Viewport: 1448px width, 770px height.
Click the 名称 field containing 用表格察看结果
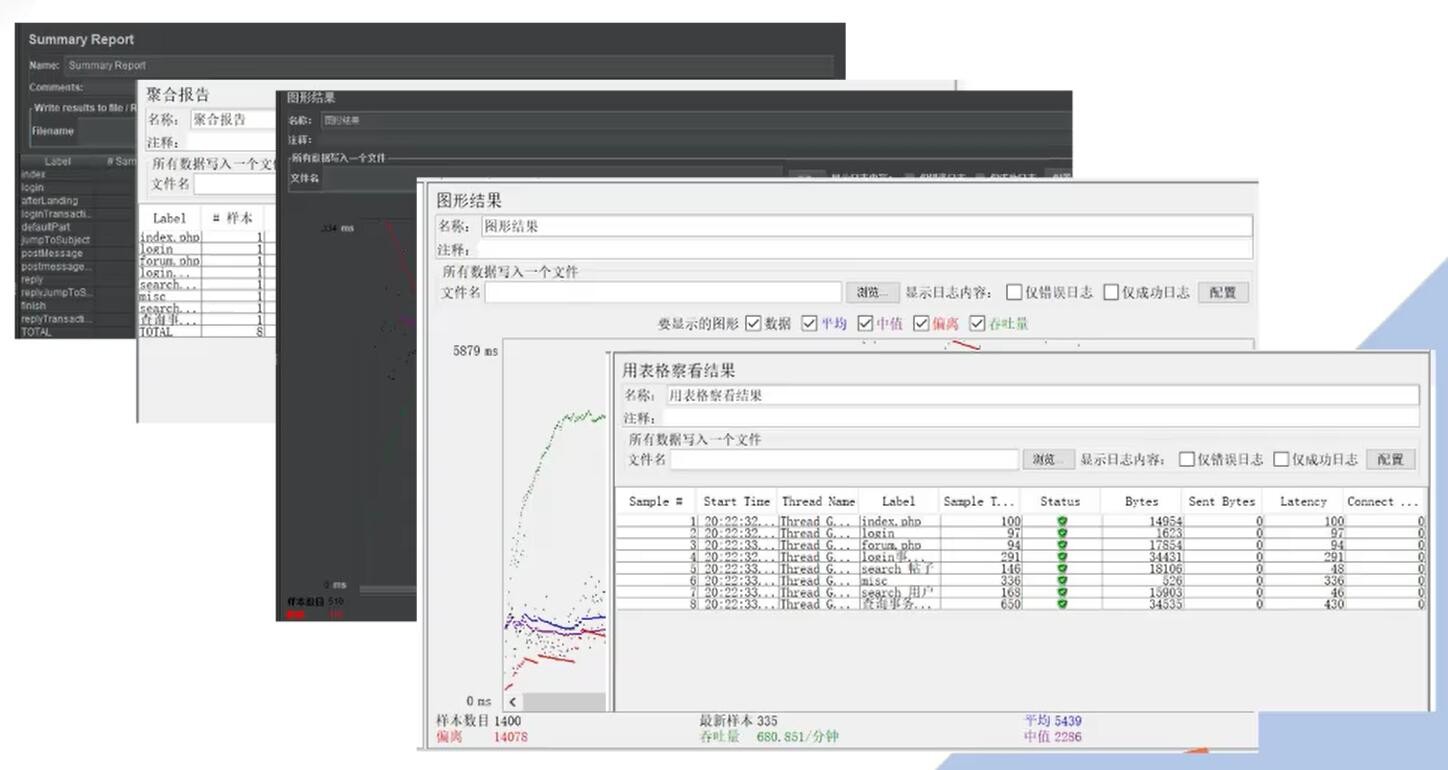[x=1041, y=395]
